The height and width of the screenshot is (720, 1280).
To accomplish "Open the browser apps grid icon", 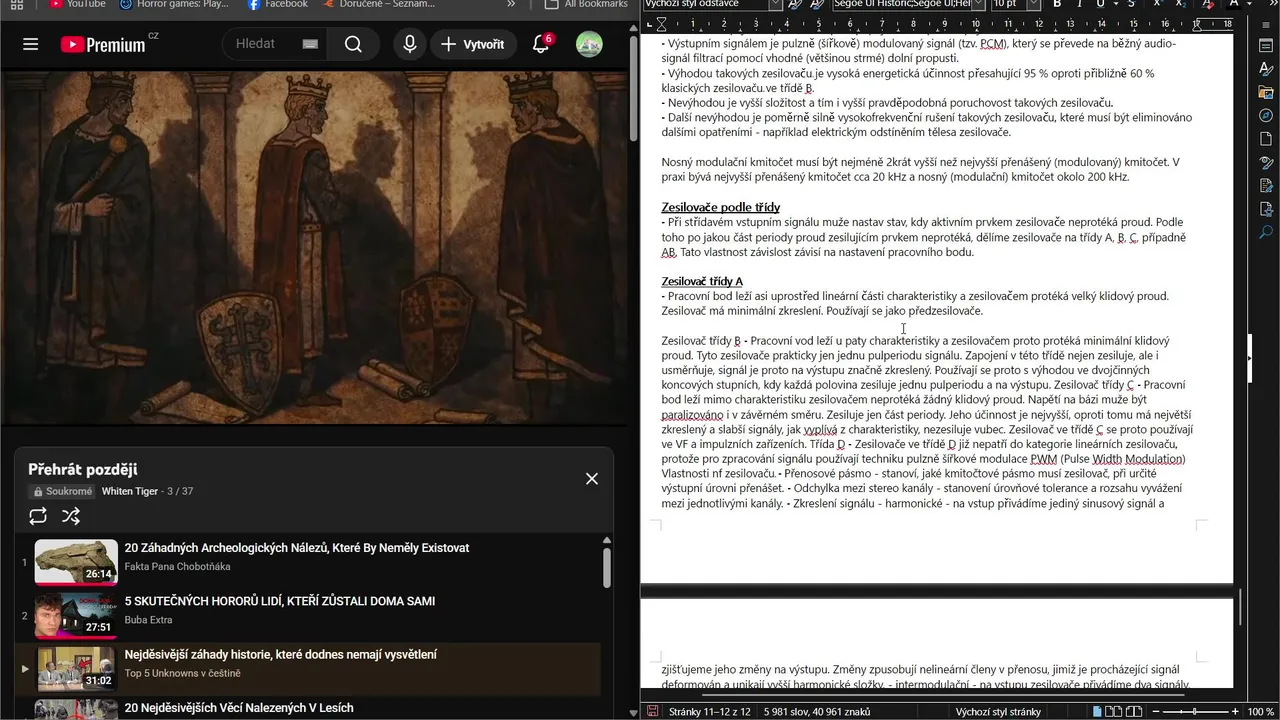I will point(16,5).
